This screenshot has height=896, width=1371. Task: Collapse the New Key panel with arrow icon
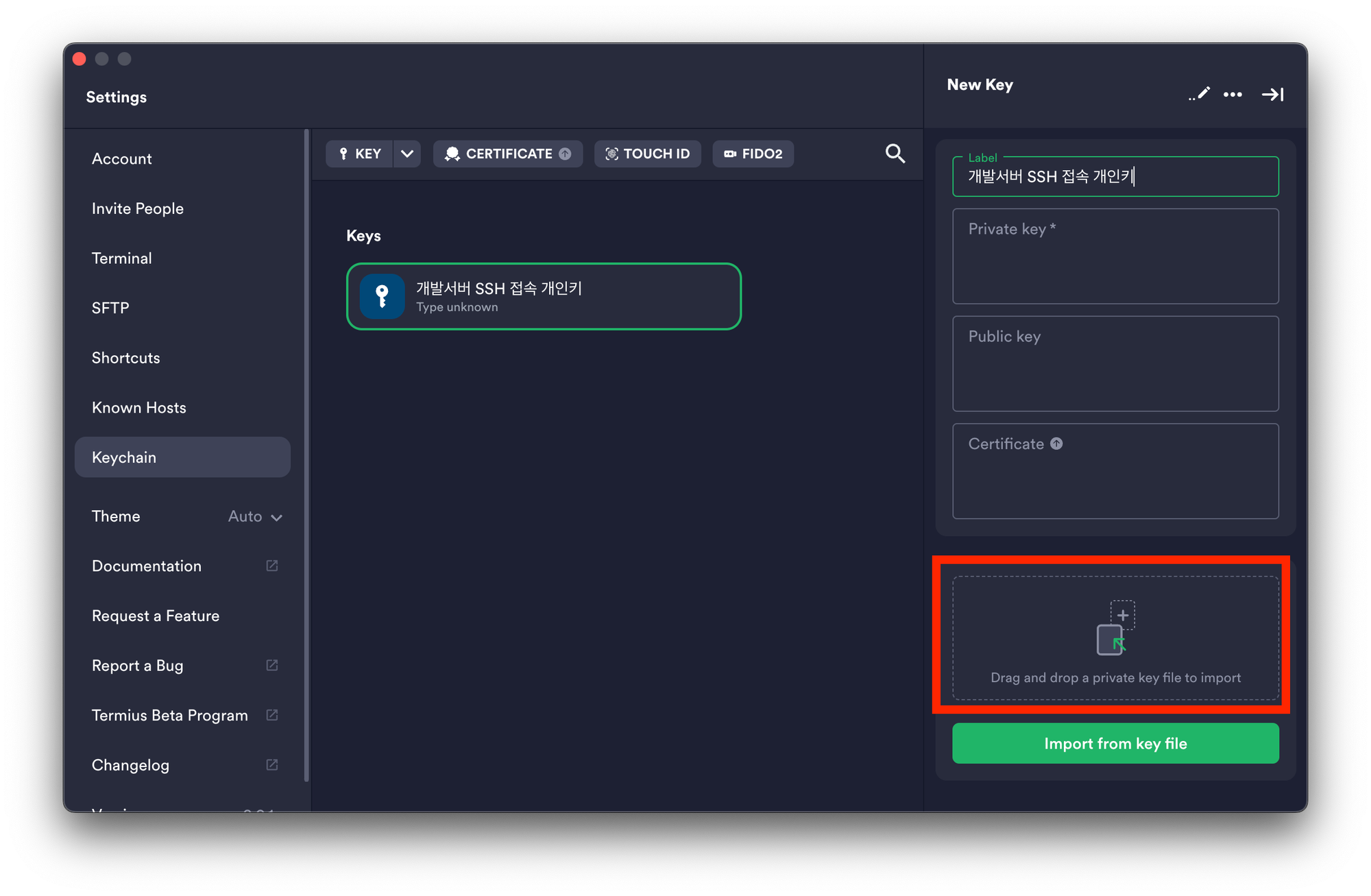pos(1272,95)
